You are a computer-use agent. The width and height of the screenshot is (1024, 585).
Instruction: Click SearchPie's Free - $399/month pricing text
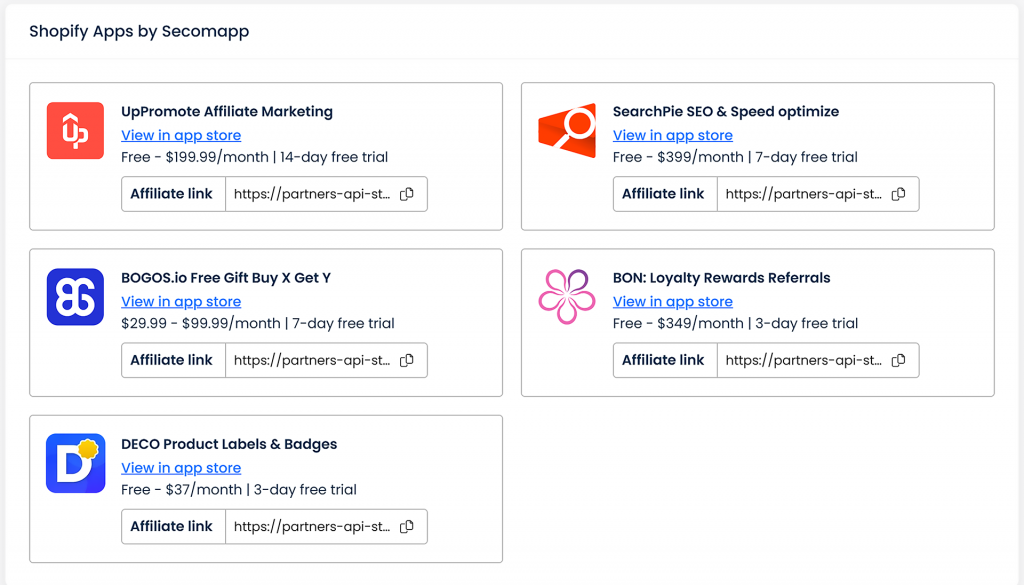point(679,157)
